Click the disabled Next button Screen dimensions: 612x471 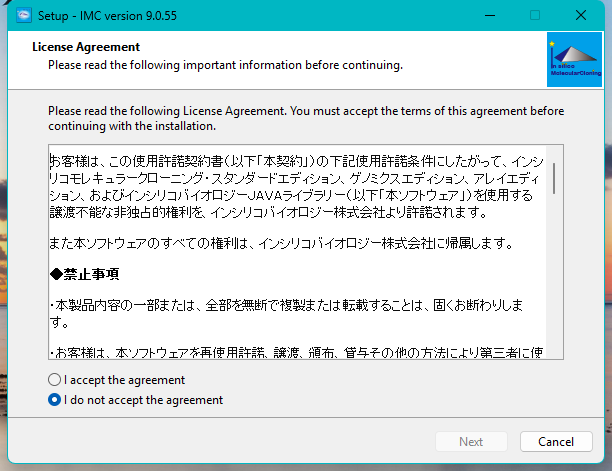click(x=471, y=442)
